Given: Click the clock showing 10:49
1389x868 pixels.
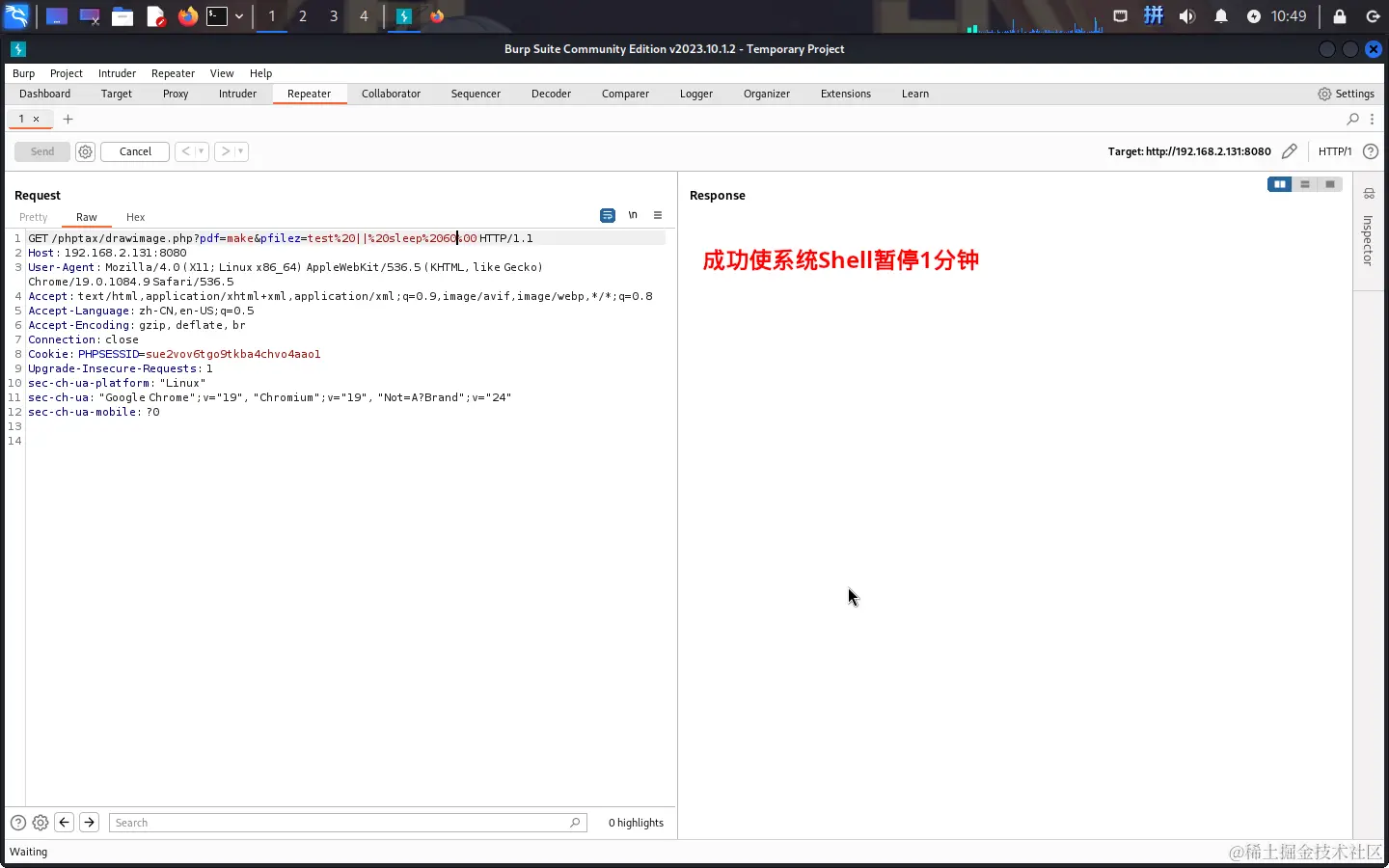Looking at the screenshot, I should point(1289,16).
